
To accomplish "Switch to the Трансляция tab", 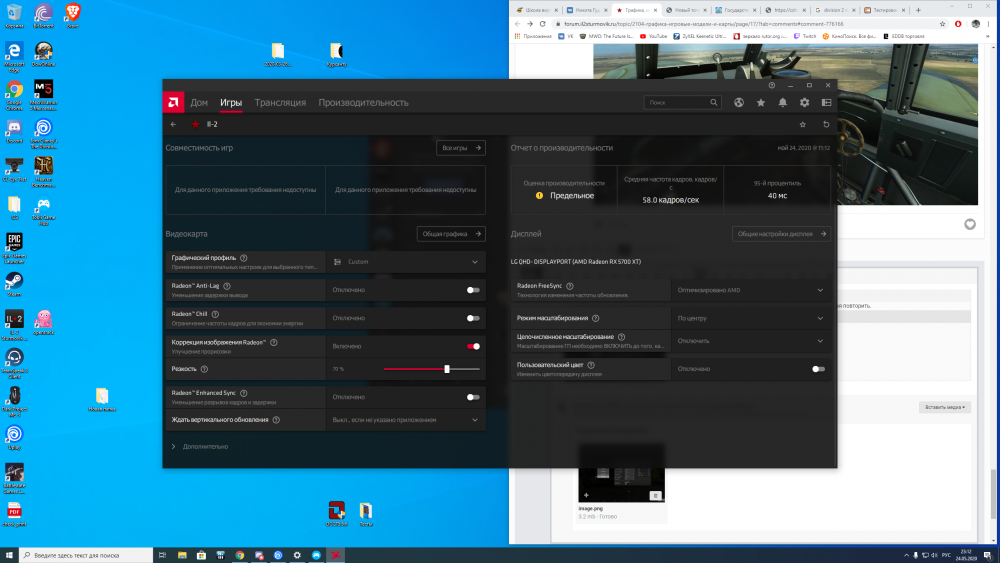I will (280, 102).
